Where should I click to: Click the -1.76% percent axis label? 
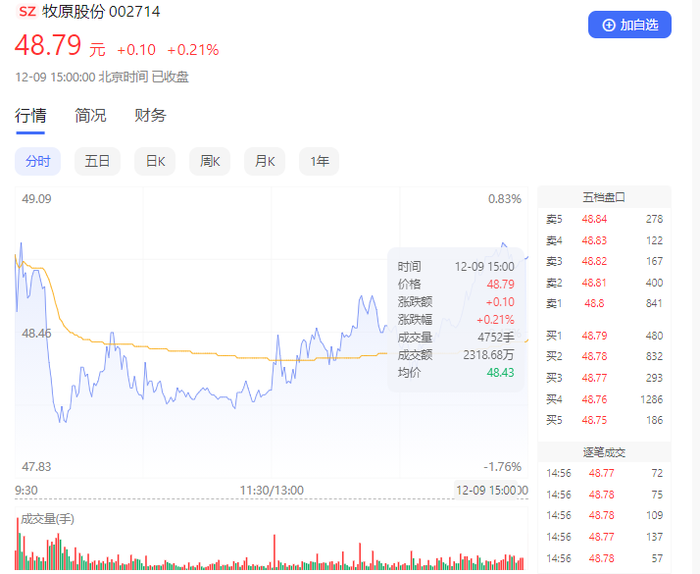503,467
